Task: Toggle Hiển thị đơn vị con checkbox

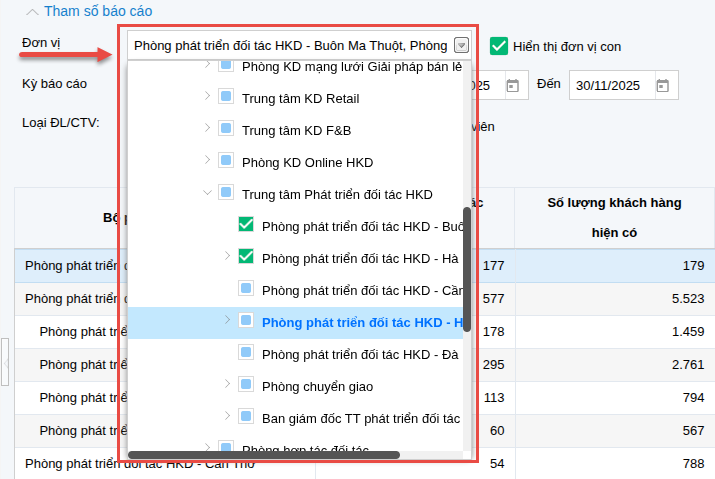Action: [499, 46]
